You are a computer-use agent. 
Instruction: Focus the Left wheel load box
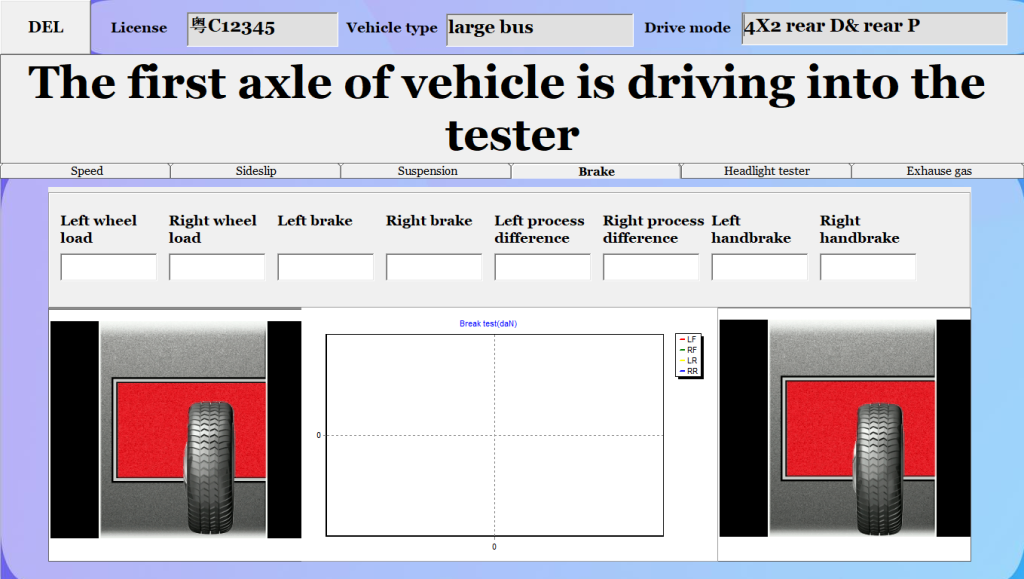[x=108, y=267]
